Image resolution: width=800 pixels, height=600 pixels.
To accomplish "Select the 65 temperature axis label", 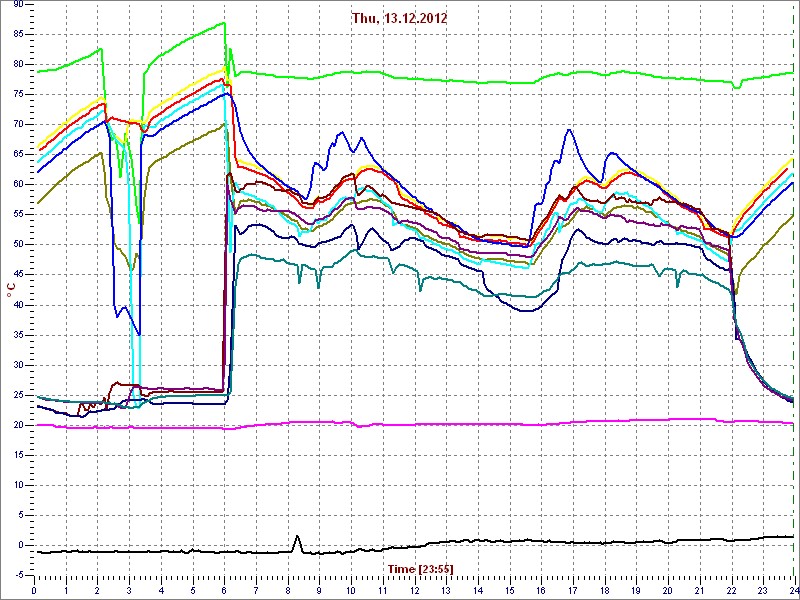I will click(x=17, y=155).
